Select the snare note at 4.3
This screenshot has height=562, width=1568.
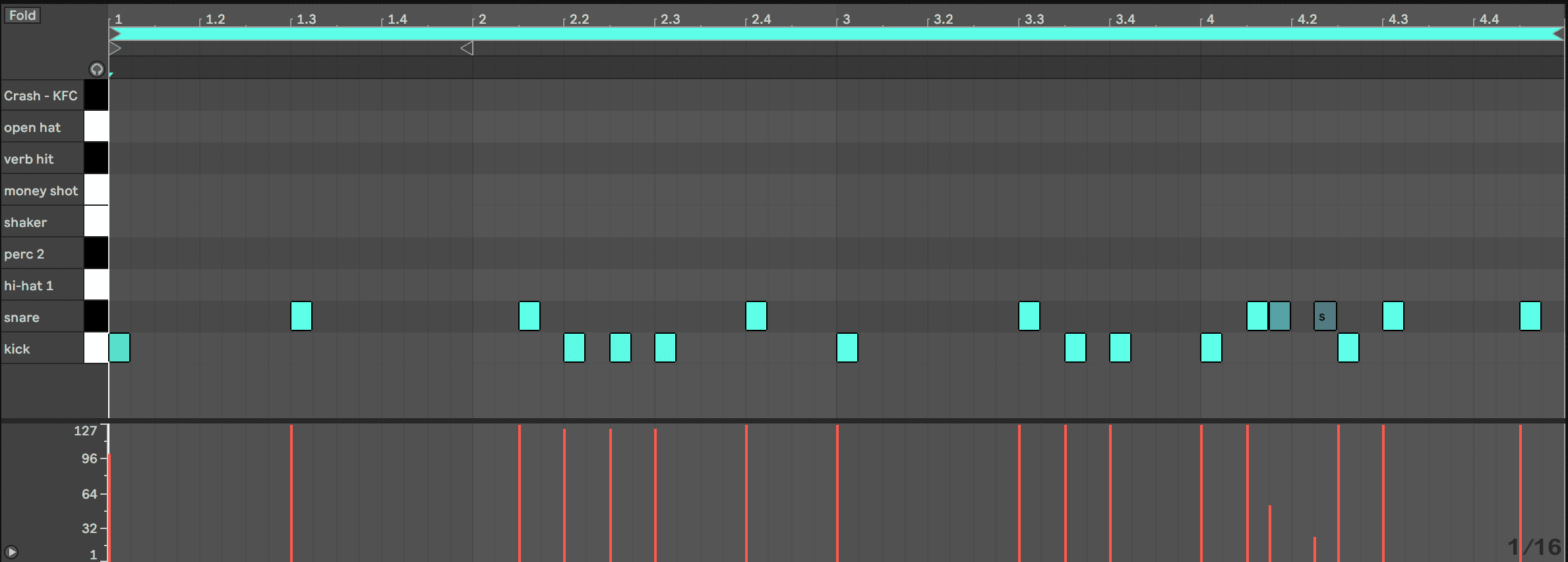tap(1393, 316)
